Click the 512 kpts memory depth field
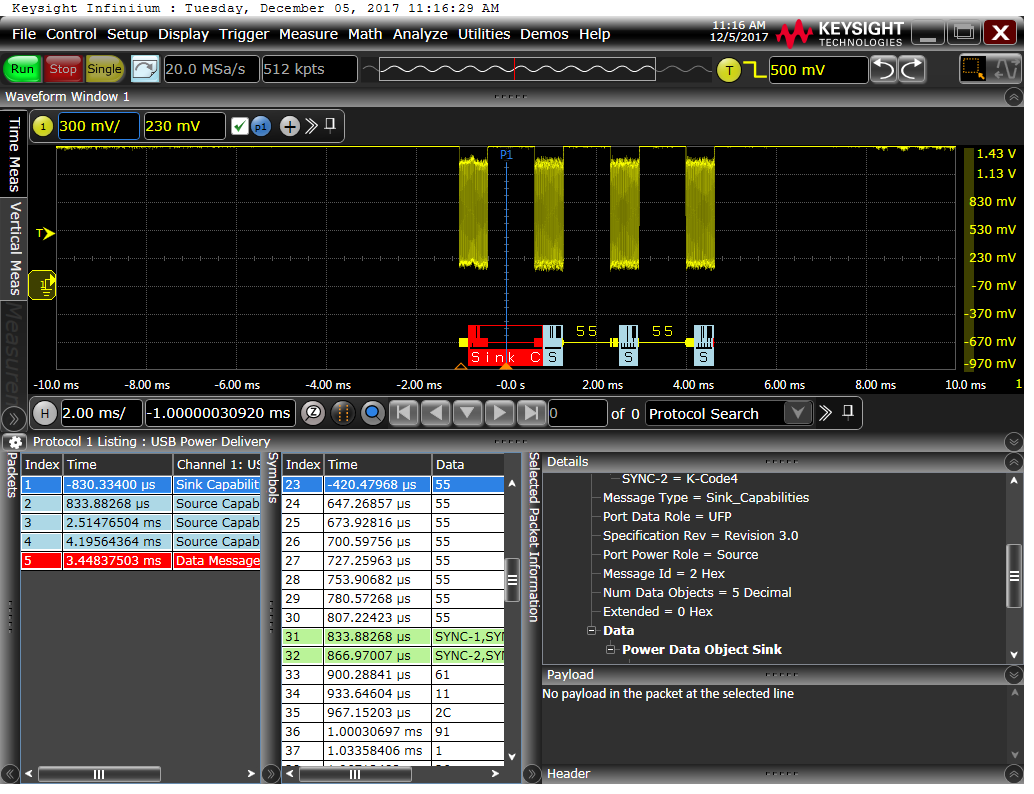1034x794 pixels. click(x=309, y=69)
